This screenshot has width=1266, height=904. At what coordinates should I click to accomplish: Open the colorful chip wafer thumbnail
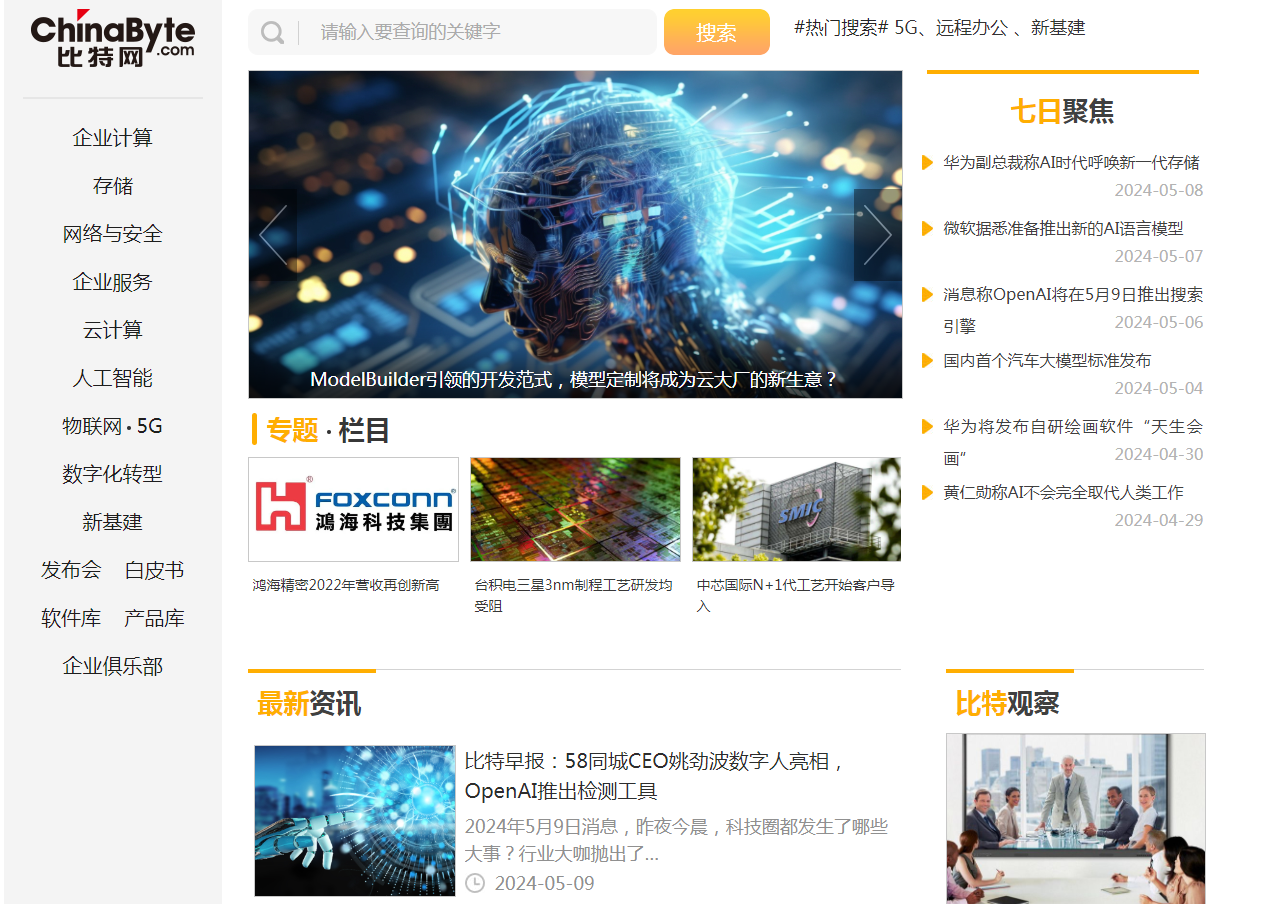click(575, 510)
